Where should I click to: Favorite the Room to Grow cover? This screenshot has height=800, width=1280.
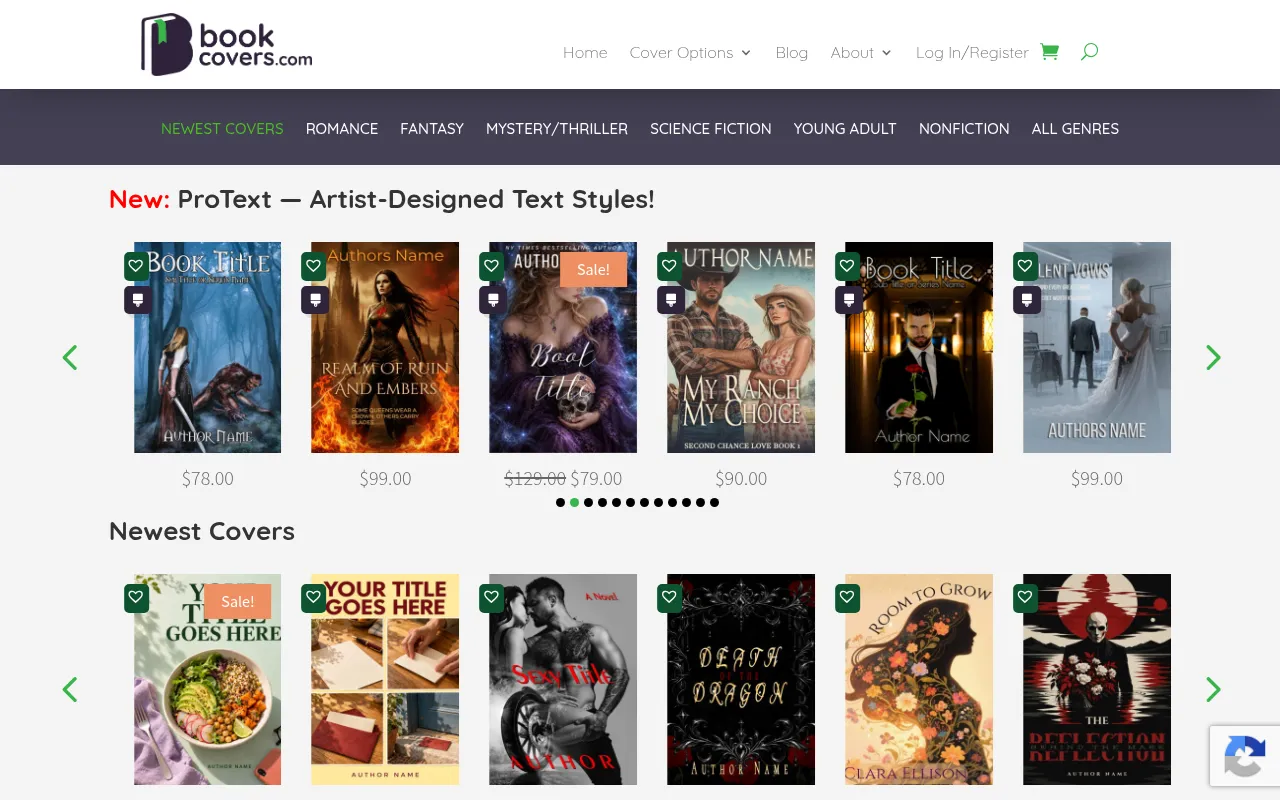[x=849, y=598]
